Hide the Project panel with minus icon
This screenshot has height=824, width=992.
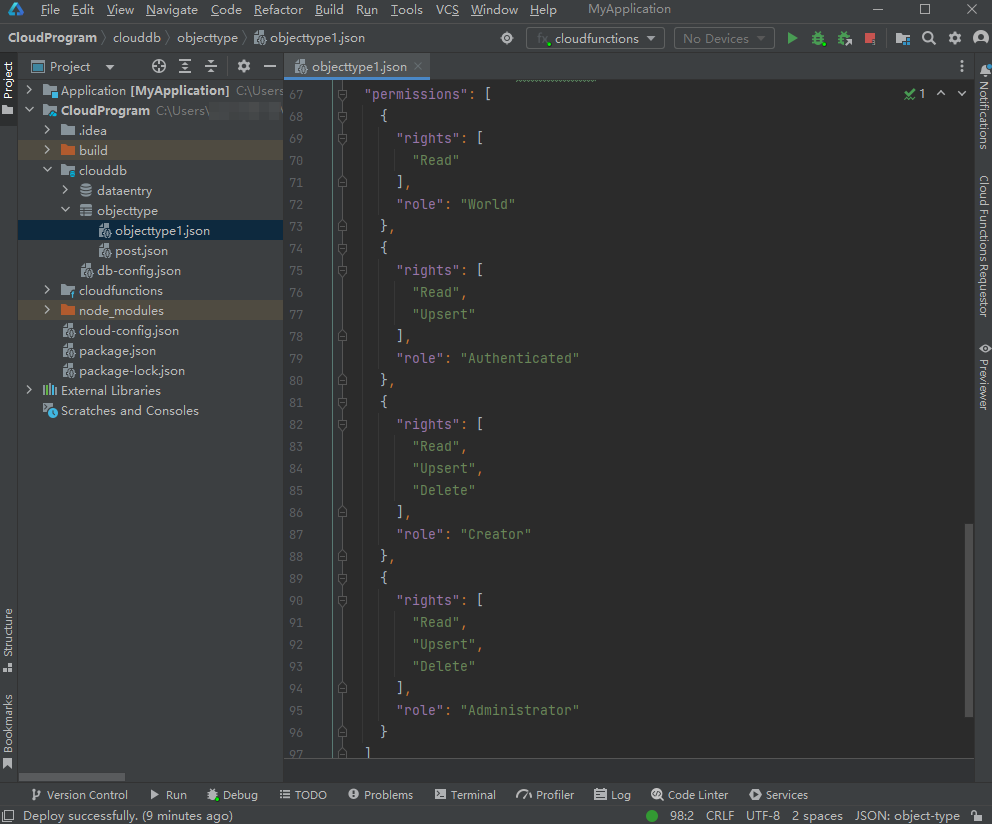(x=270, y=66)
